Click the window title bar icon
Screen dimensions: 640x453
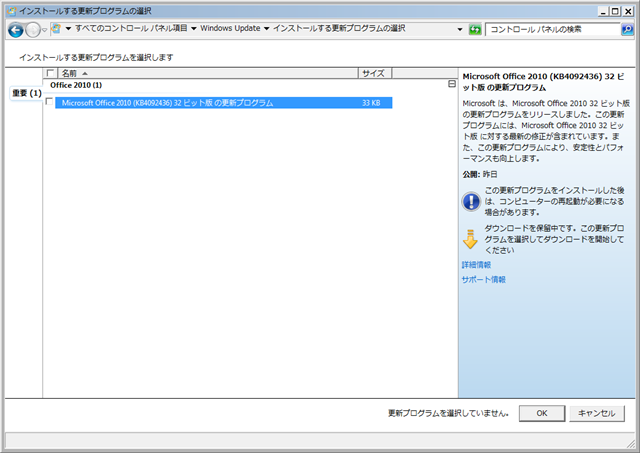point(12,11)
